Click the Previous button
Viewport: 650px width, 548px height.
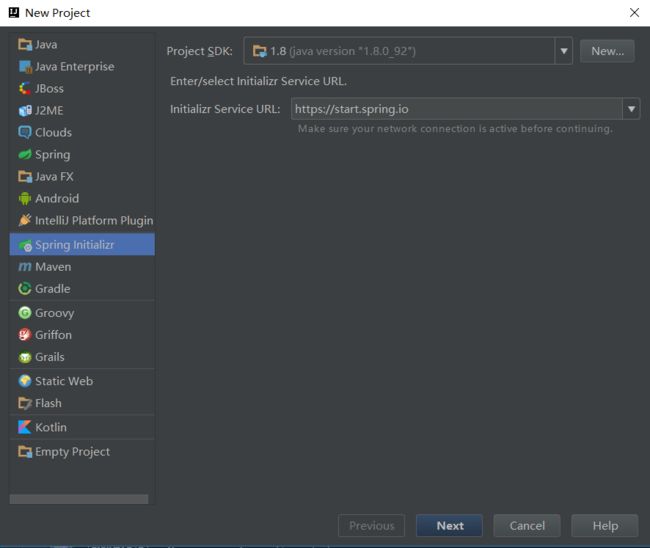(371, 526)
